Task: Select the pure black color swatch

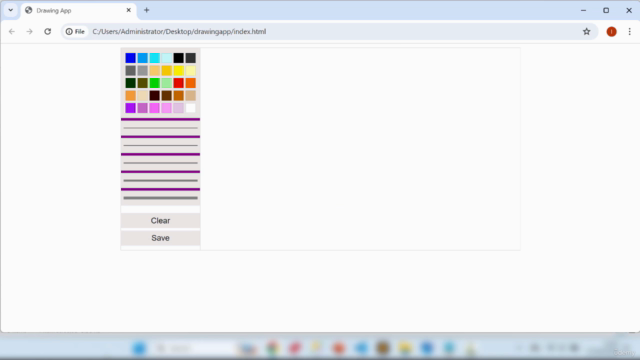Action: [x=178, y=58]
